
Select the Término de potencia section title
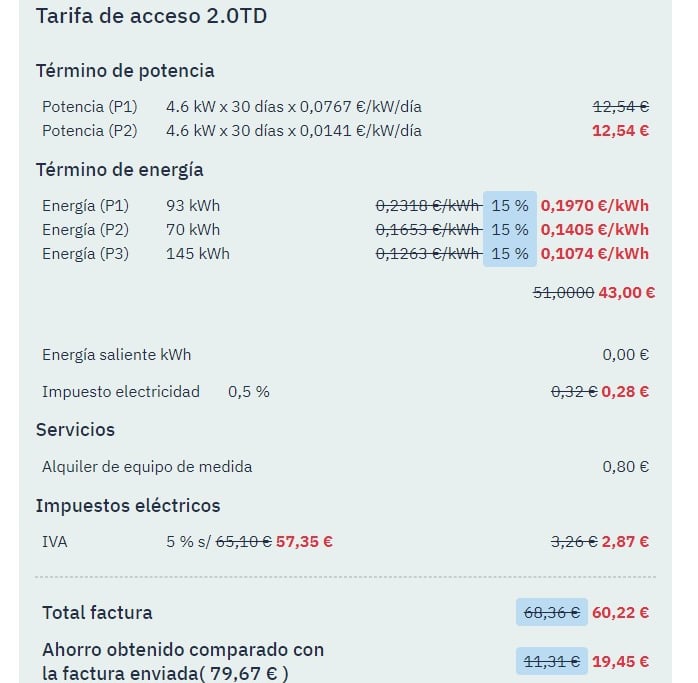tap(125, 70)
